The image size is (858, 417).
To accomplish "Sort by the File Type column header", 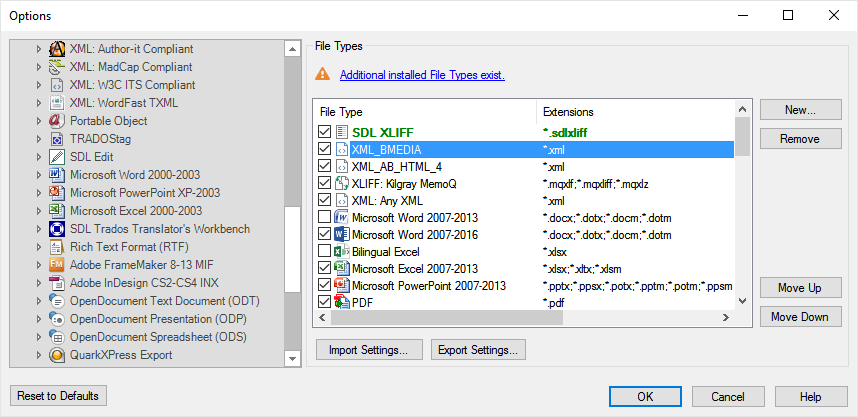I will point(425,112).
